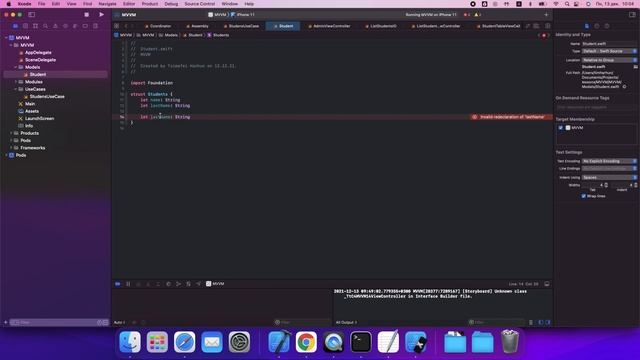This screenshot has height=360, width=640.
Task: Click the Indent width stepper
Action: pyautogui.click(x=636, y=185)
